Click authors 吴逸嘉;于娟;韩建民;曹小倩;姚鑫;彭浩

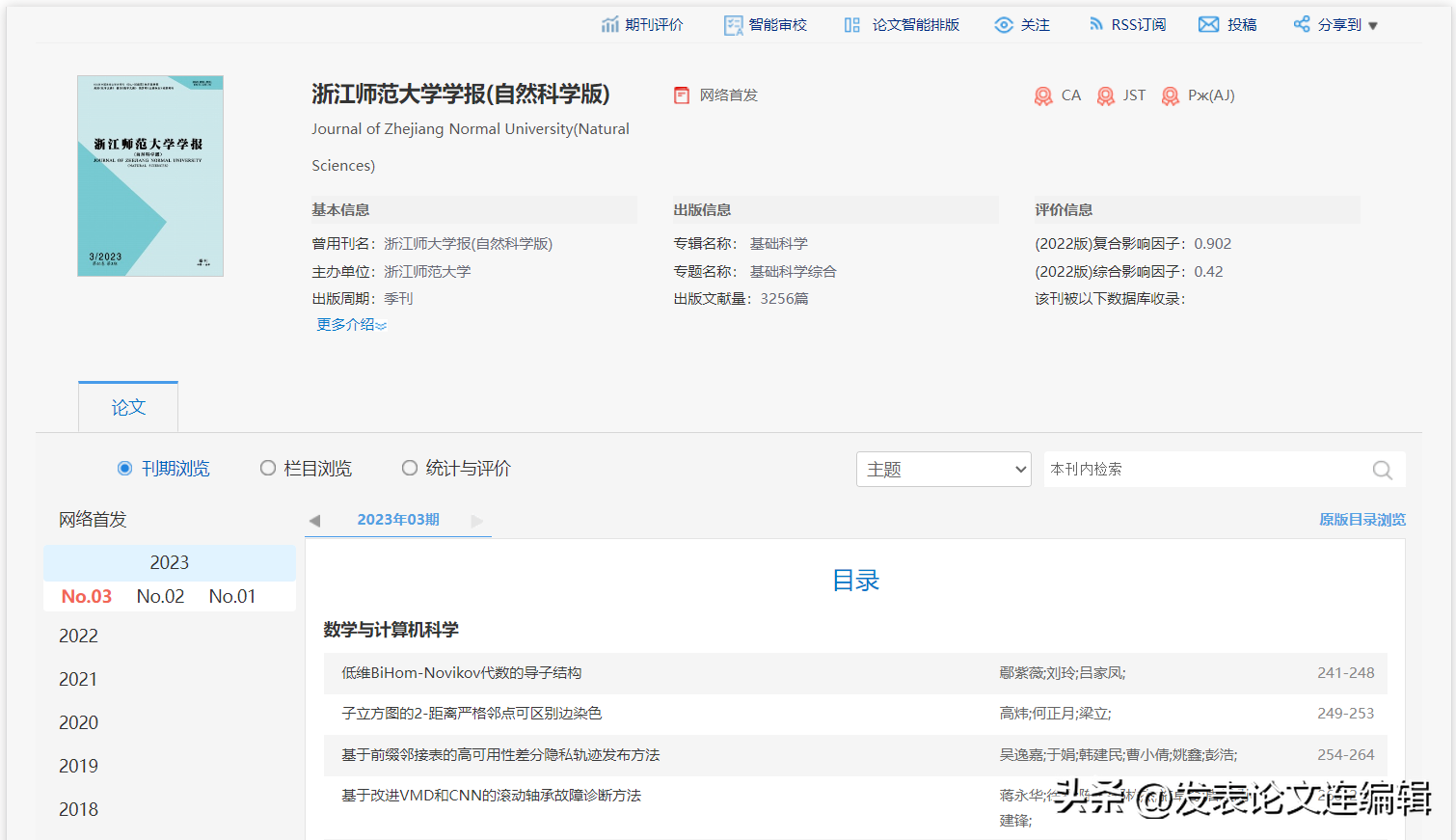pos(1119,755)
